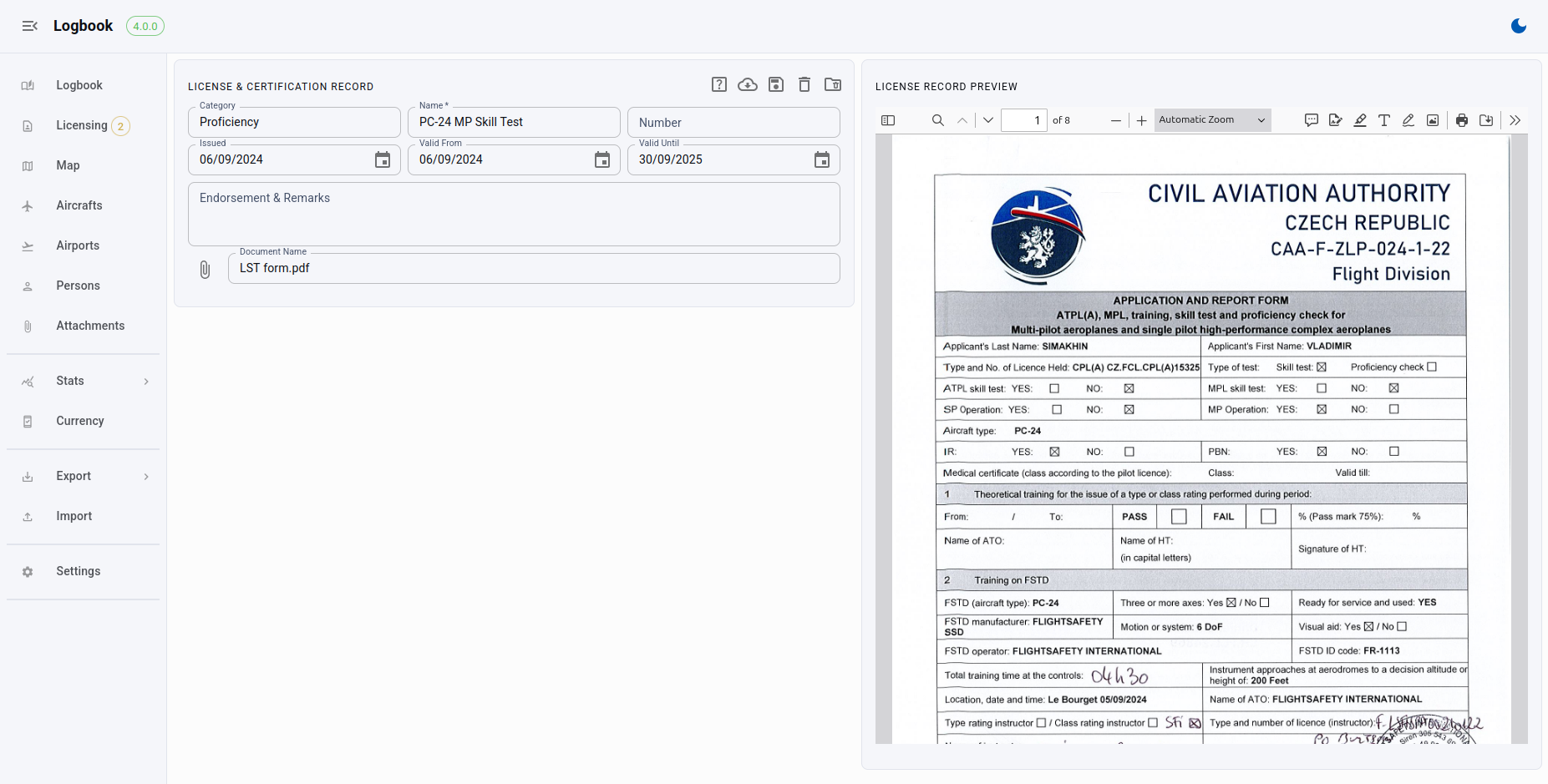Switch to dark mode with the moon icon
The image size is (1548, 784).
tap(1519, 26)
